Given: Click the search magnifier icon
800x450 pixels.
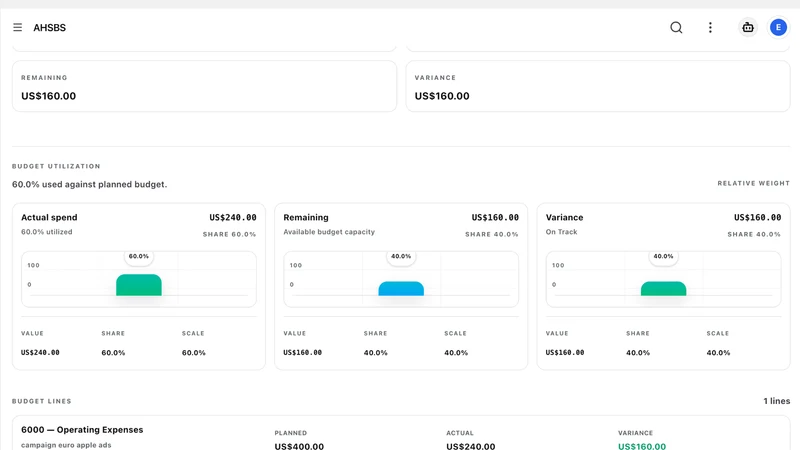Looking at the screenshot, I should tap(676, 28).
